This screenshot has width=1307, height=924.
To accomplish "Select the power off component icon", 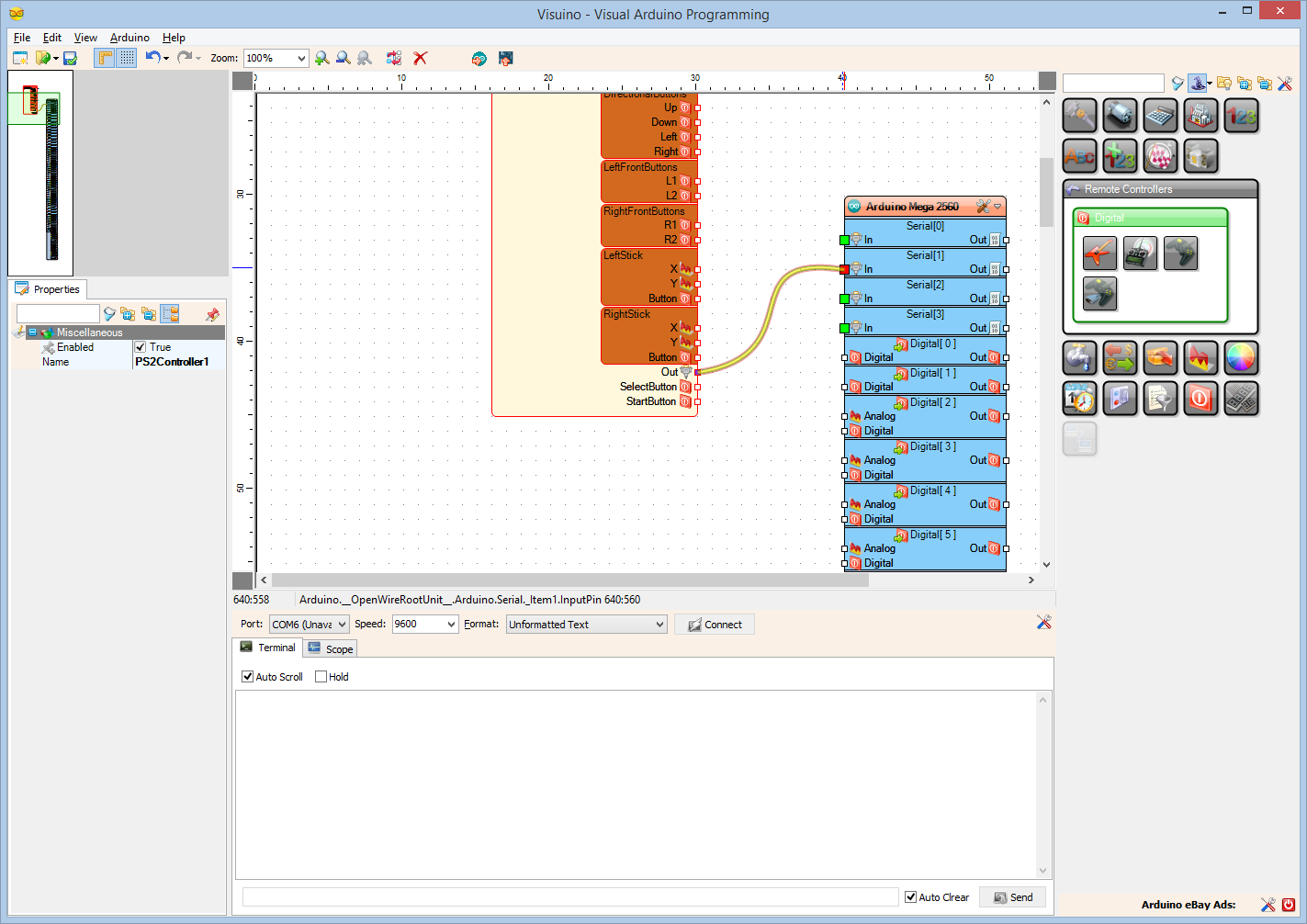I will tap(1201, 399).
